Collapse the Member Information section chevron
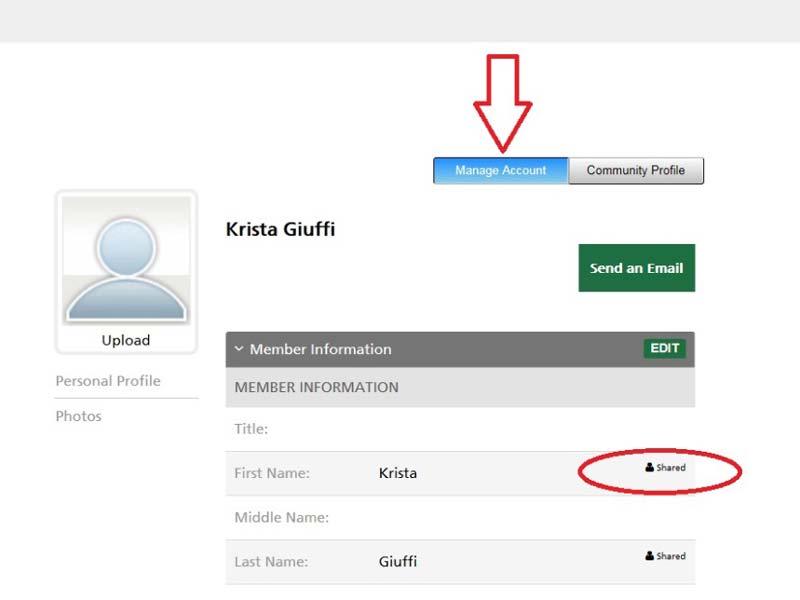 point(239,349)
